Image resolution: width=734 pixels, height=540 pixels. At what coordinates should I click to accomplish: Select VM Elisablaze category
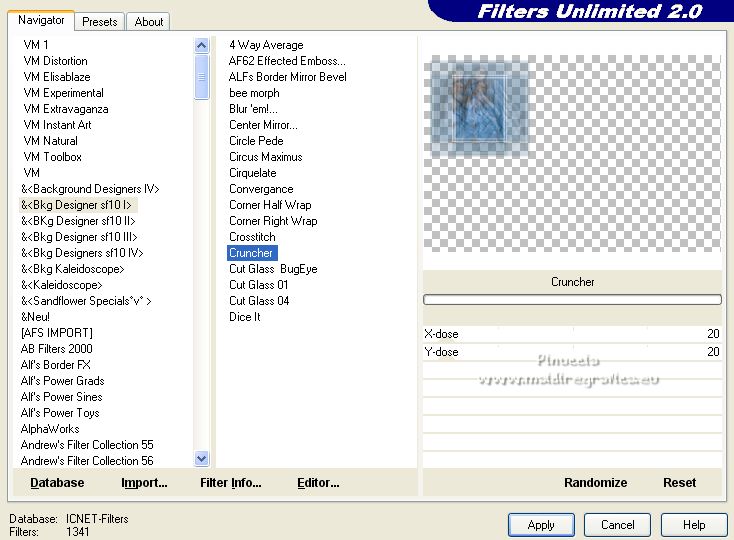(57, 76)
